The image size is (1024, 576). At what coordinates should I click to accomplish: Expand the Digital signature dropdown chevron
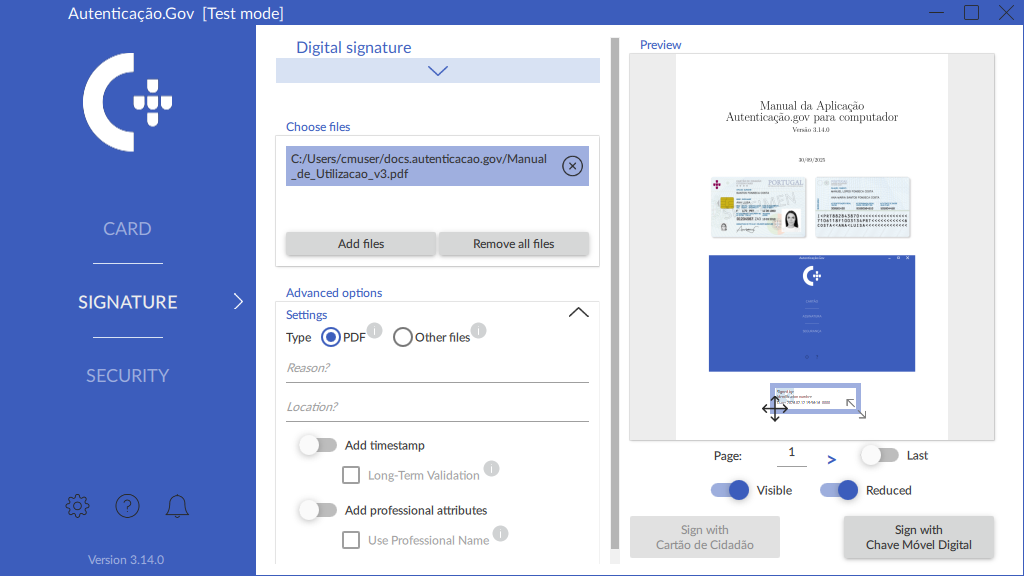pos(437,71)
